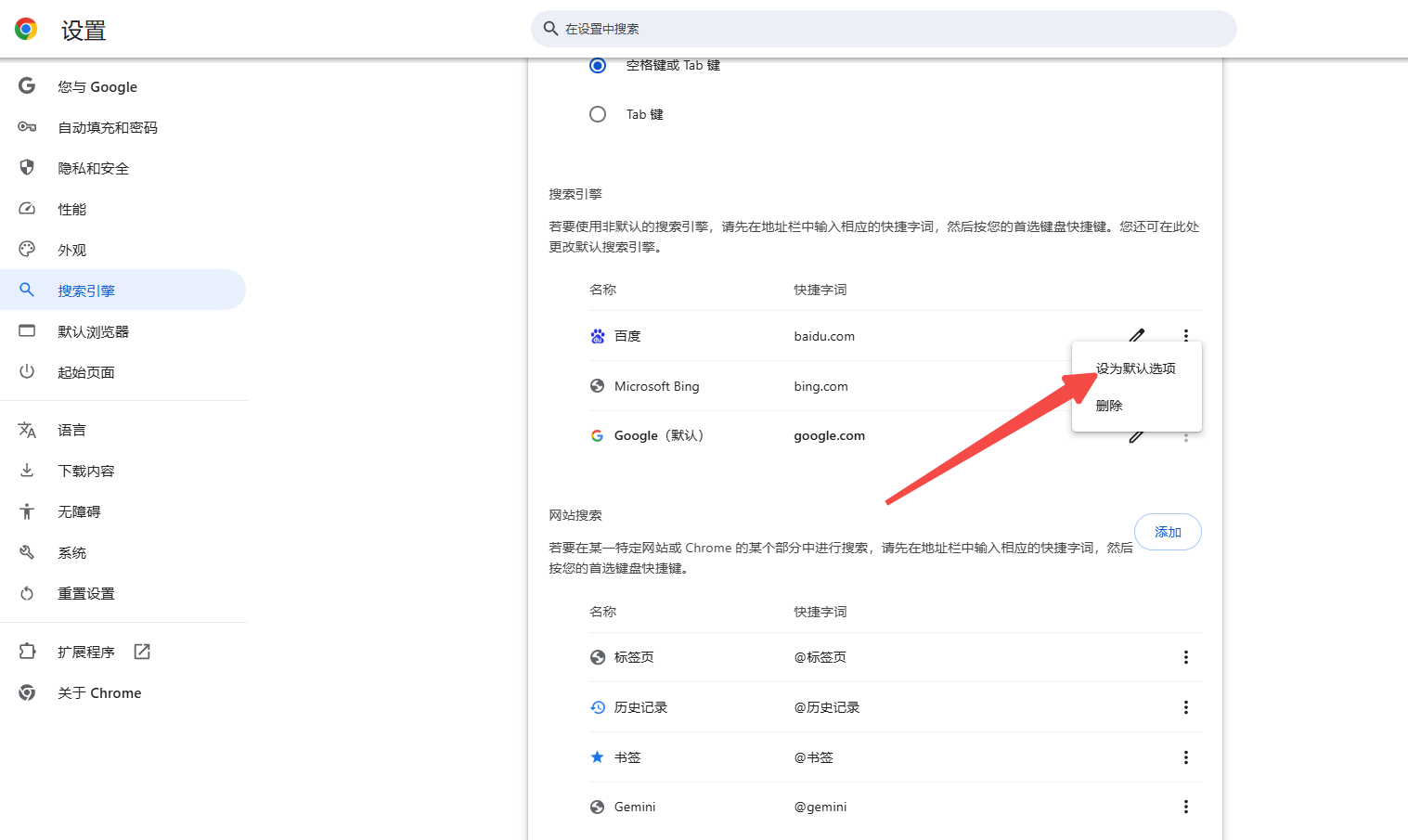Click the search magnifier icon in settings search
This screenshot has height=840, width=1408.
point(550,29)
